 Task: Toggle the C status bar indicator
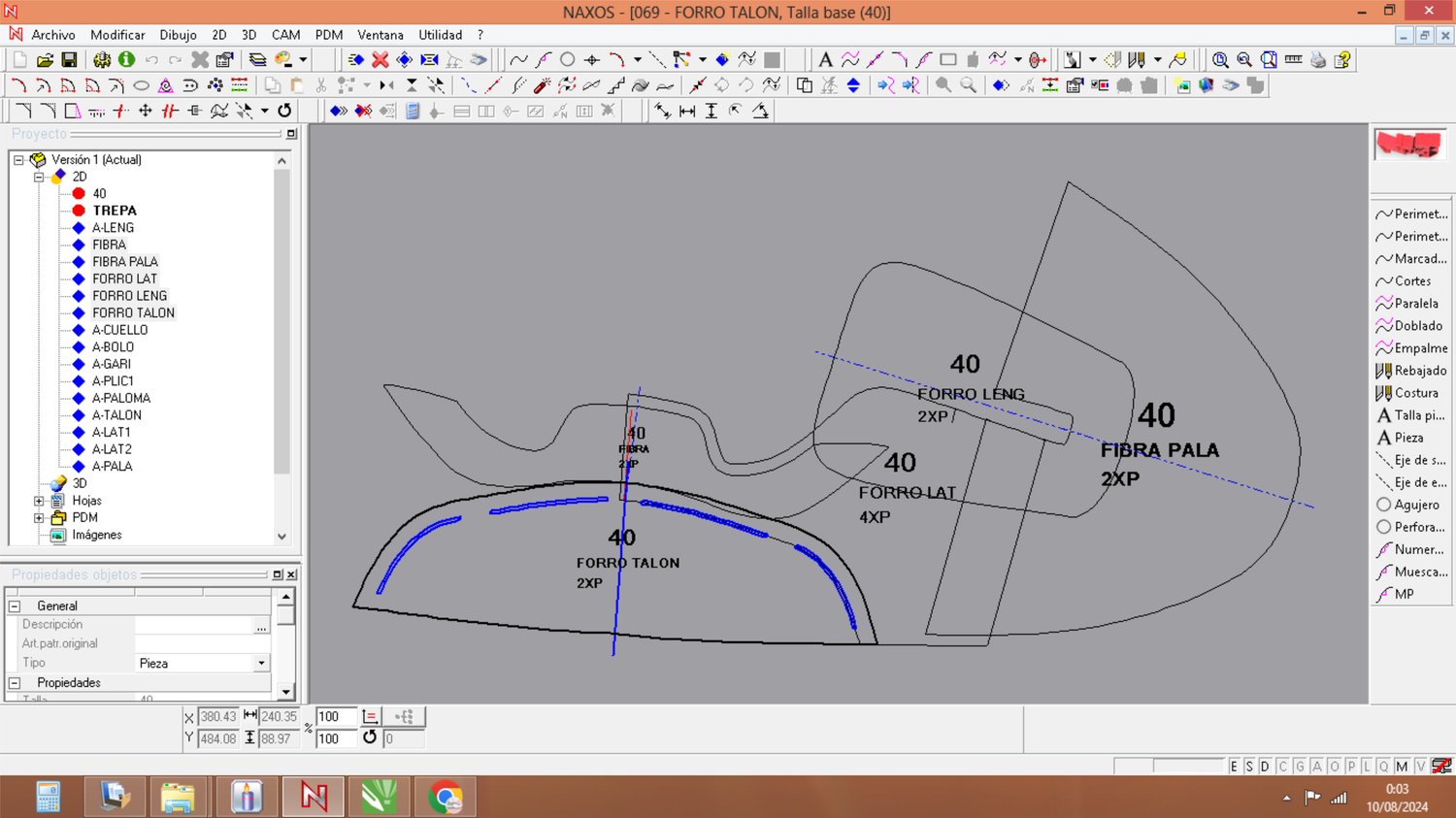coord(1282,767)
